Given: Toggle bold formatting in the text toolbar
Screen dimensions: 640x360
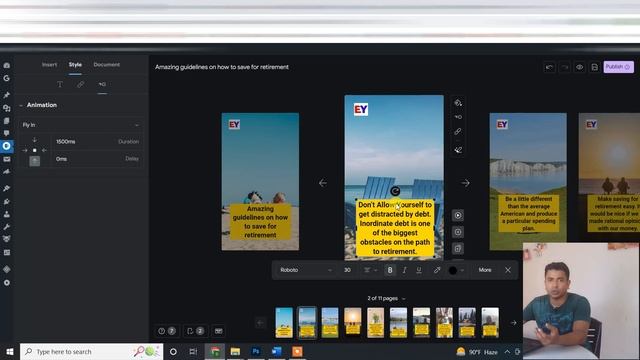Looking at the screenshot, I should [x=390, y=270].
